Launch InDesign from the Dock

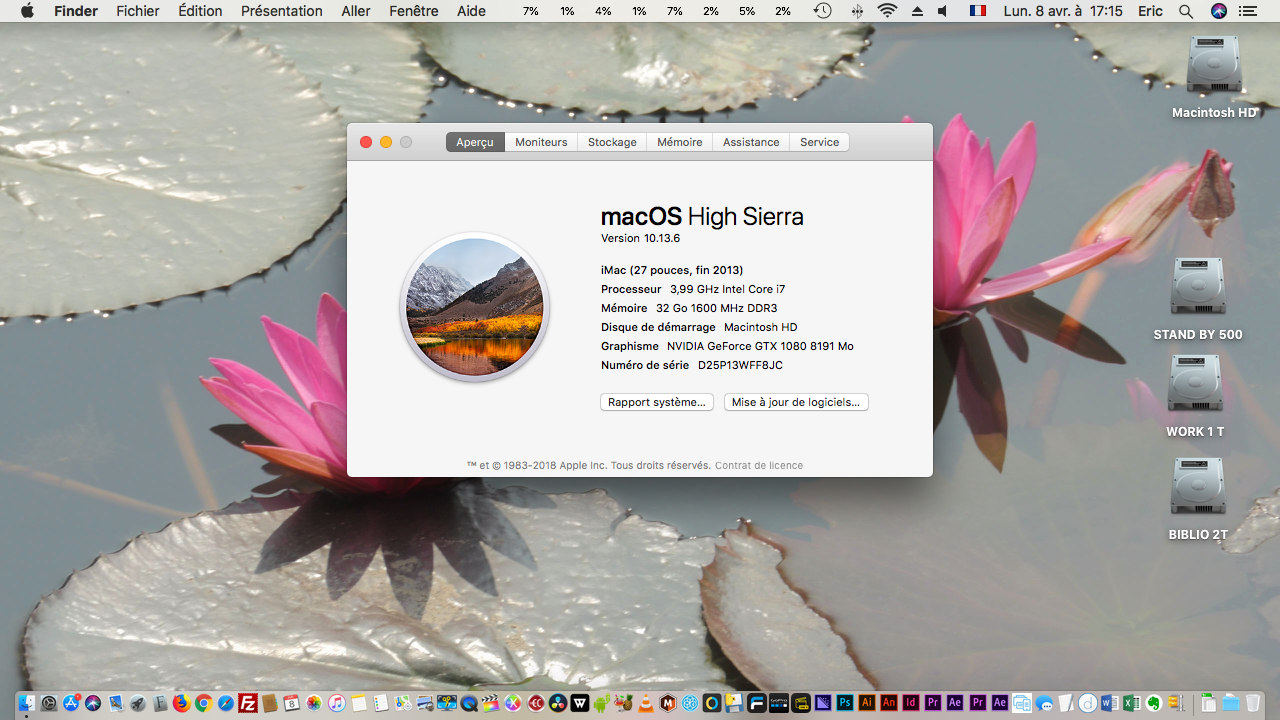[911, 703]
